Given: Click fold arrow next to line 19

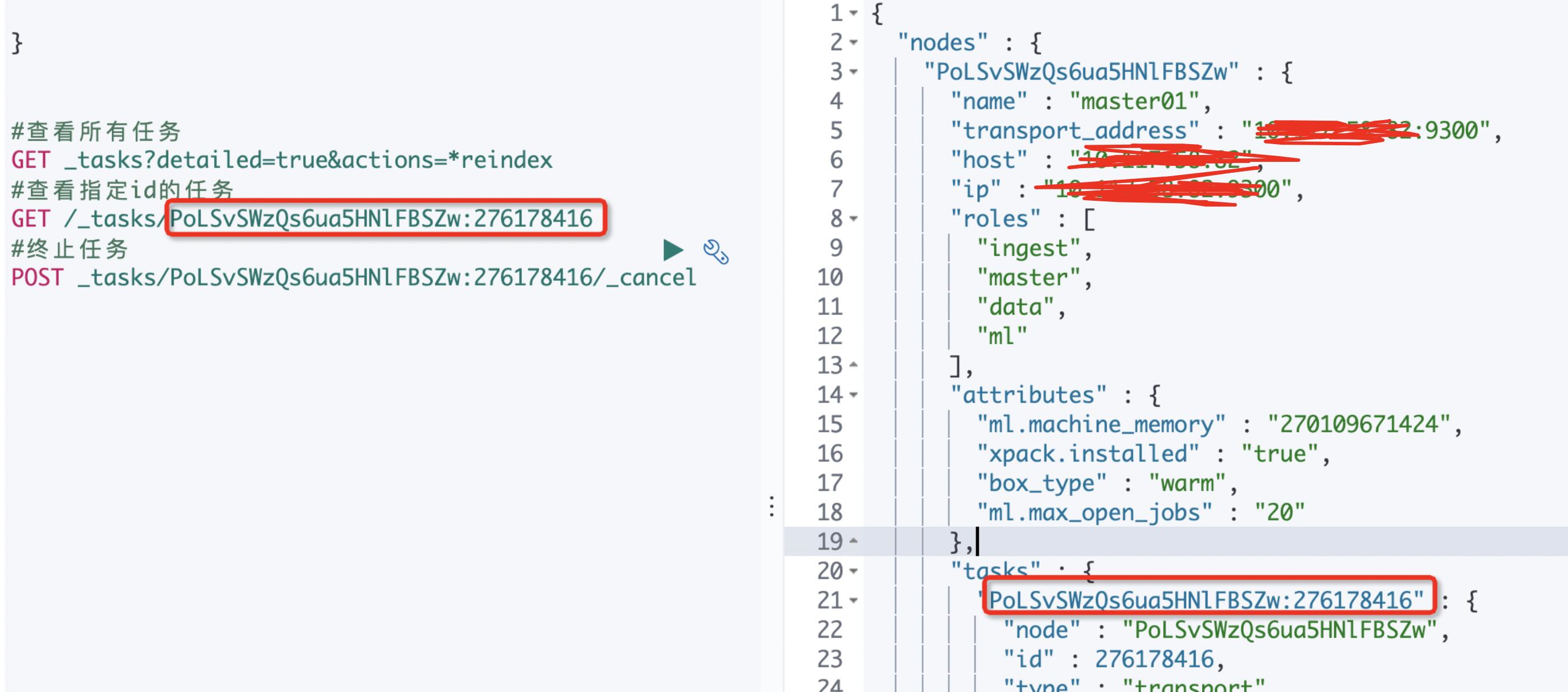Looking at the screenshot, I should (x=853, y=541).
